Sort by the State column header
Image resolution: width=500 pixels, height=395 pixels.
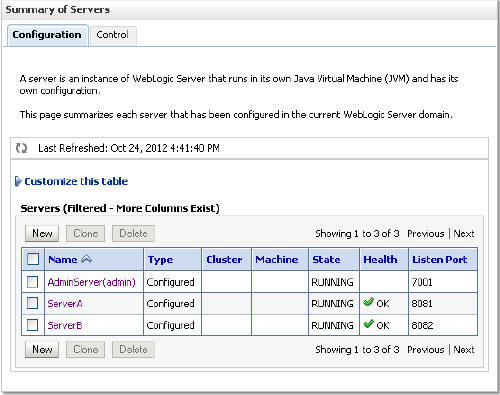pos(326,259)
